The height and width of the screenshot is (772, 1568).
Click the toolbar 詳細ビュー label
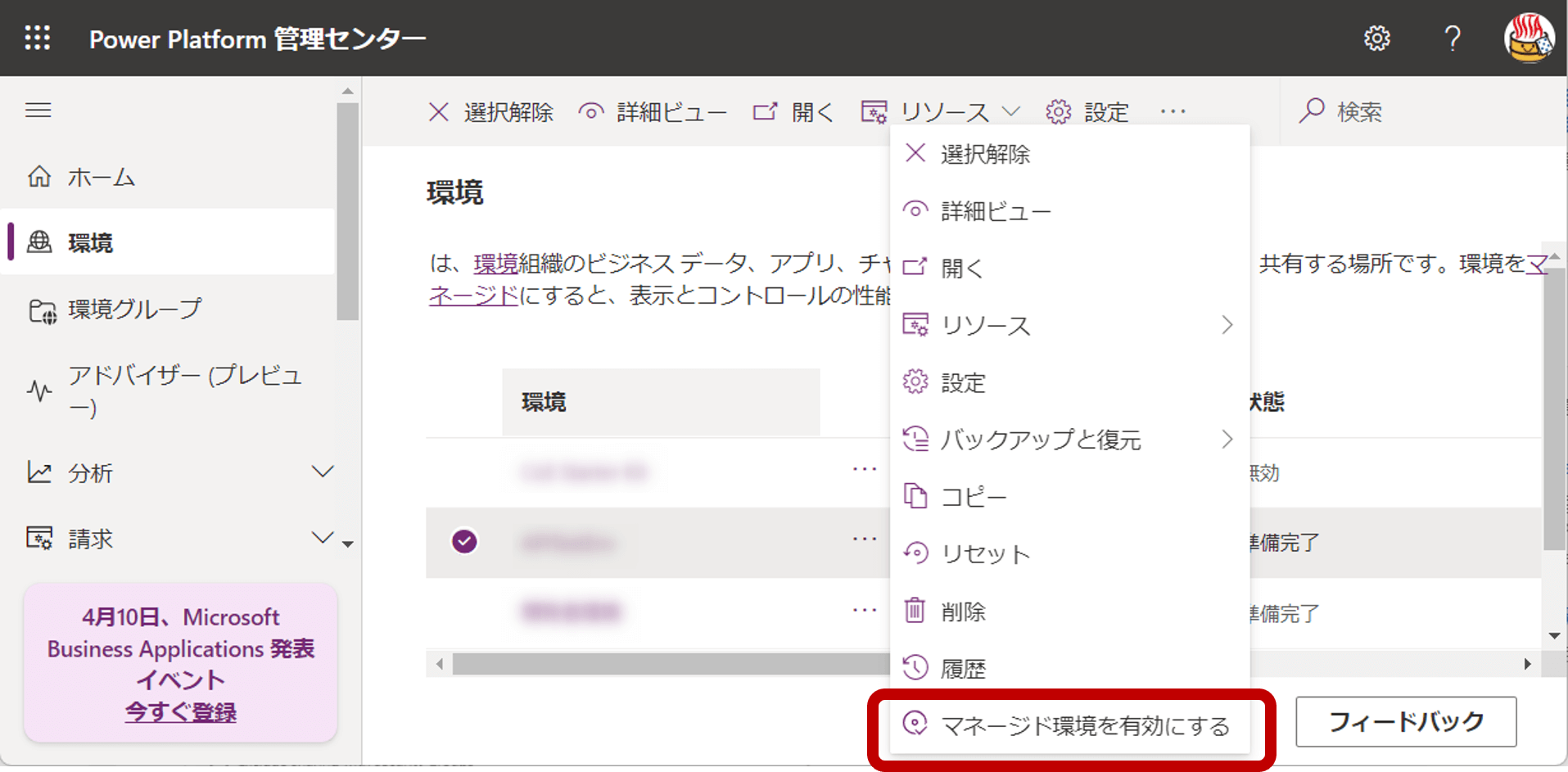pyautogui.click(x=671, y=112)
